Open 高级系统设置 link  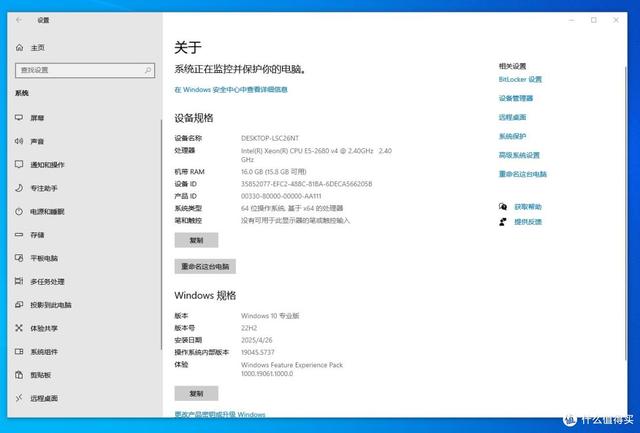click(519, 155)
